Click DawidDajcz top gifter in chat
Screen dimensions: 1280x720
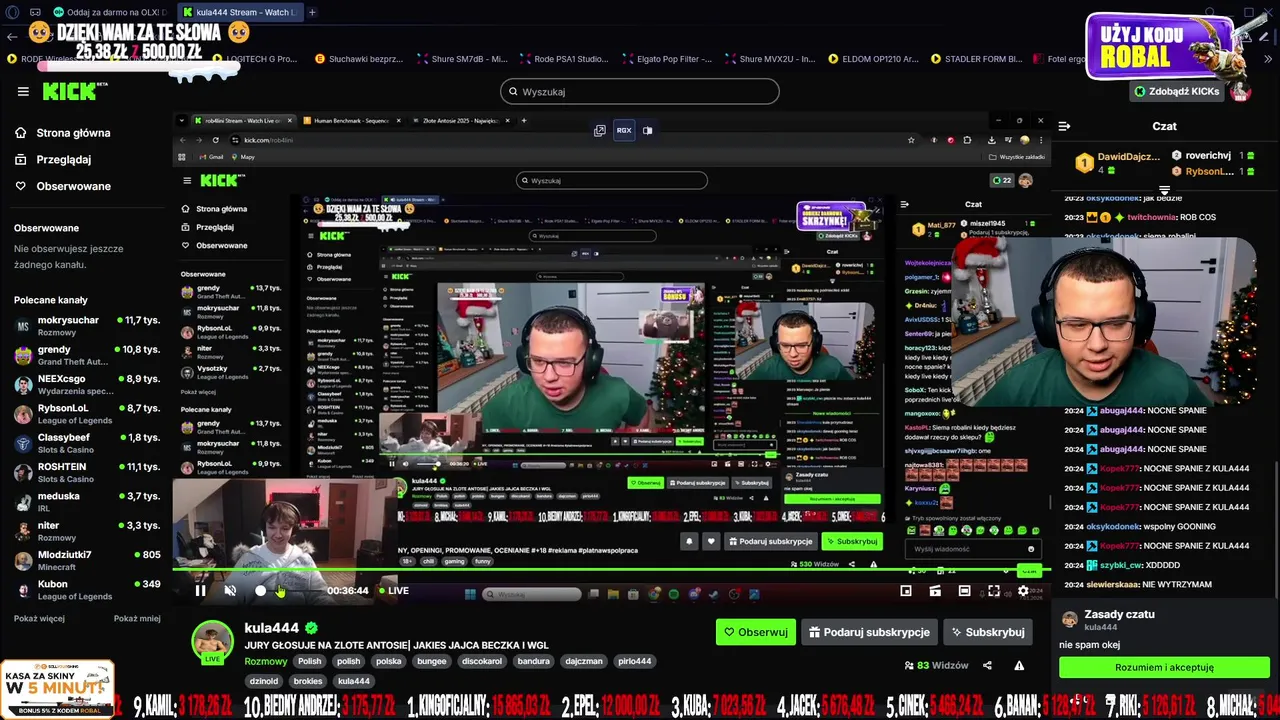click(x=1117, y=163)
